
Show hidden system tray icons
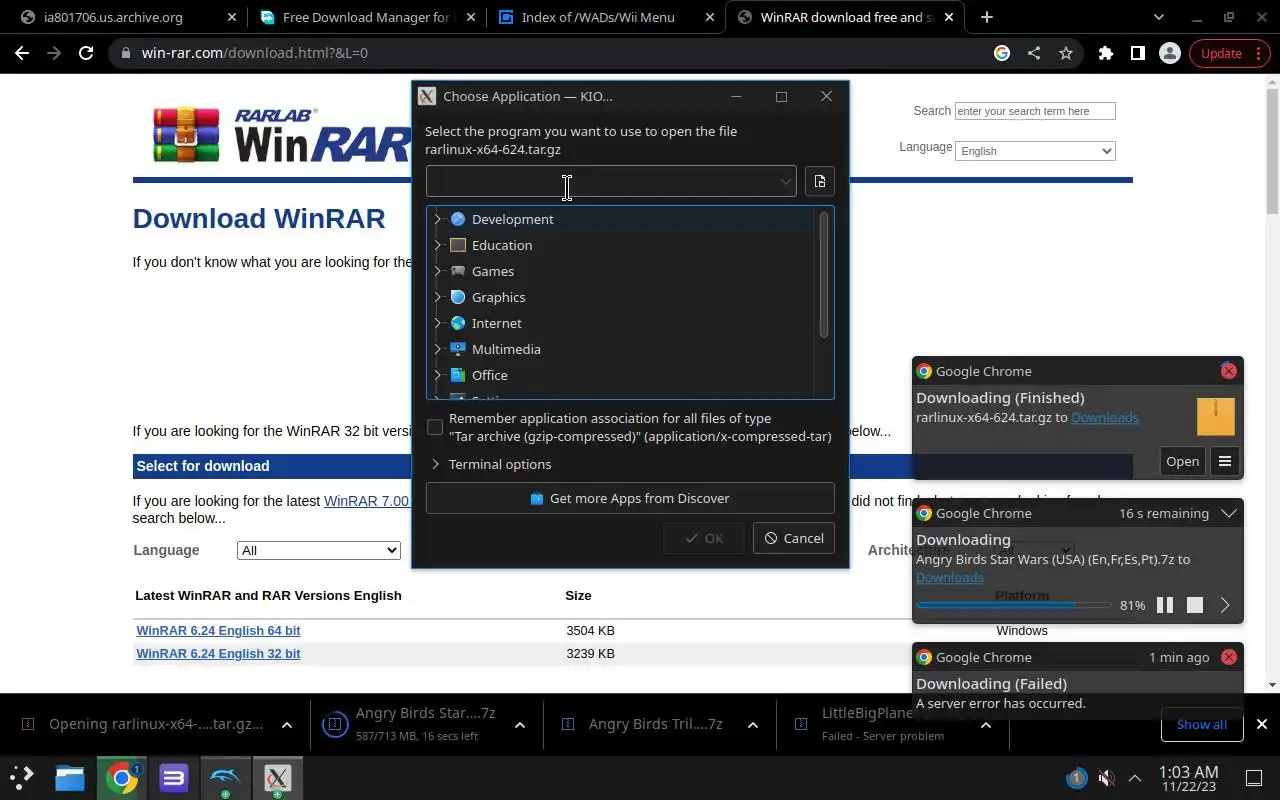coord(1135,777)
